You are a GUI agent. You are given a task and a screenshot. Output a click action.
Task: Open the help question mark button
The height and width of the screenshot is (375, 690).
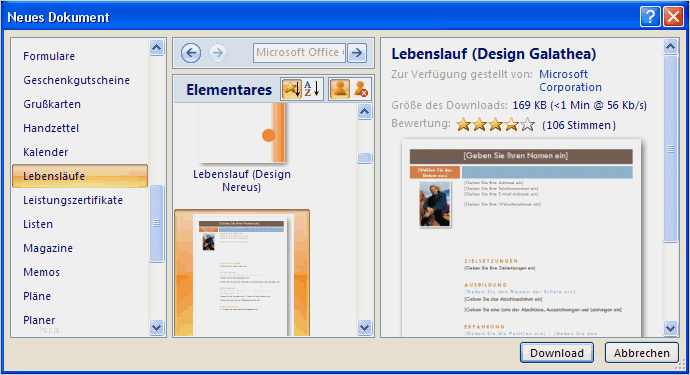(x=650, y=17)
